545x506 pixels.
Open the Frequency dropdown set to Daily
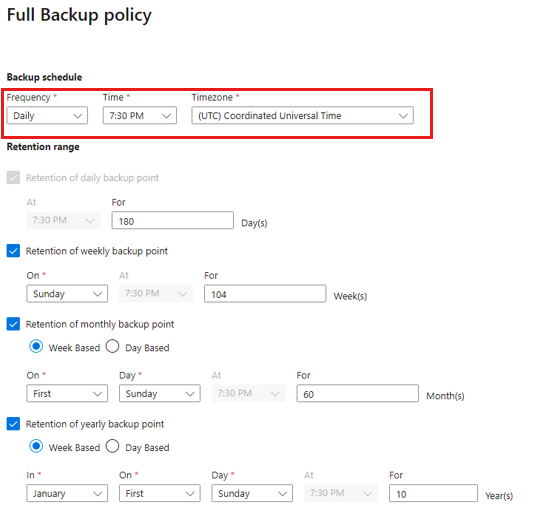pos(47,115)
